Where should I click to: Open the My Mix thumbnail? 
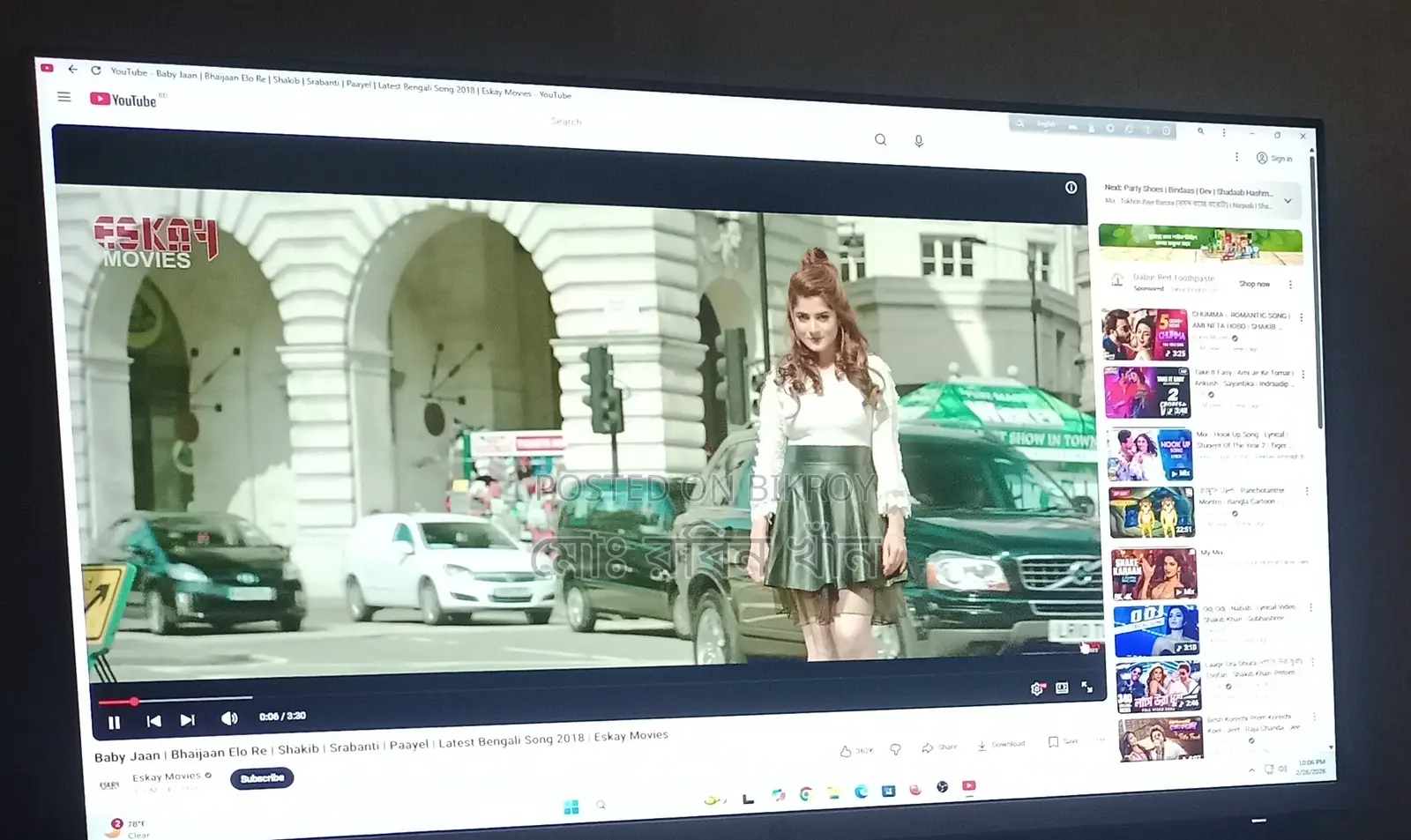[x=1154, y=573]
